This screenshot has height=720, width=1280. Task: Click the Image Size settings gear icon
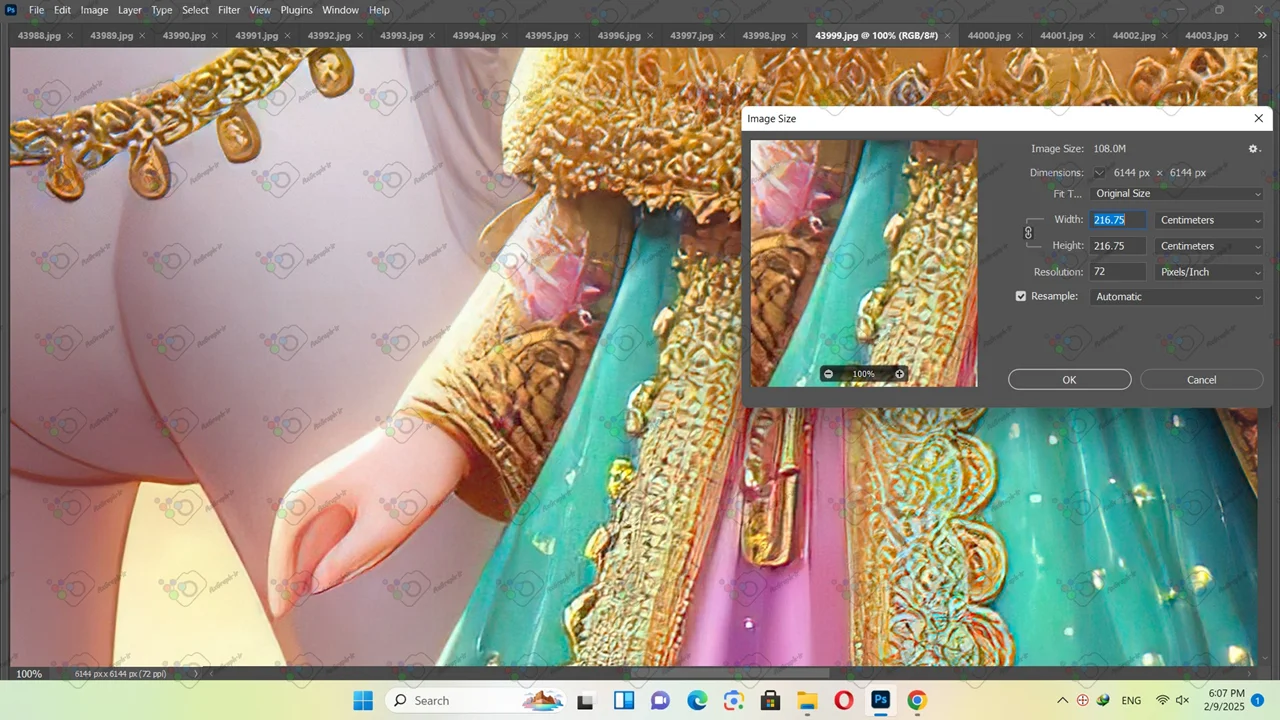[1253, 149]
